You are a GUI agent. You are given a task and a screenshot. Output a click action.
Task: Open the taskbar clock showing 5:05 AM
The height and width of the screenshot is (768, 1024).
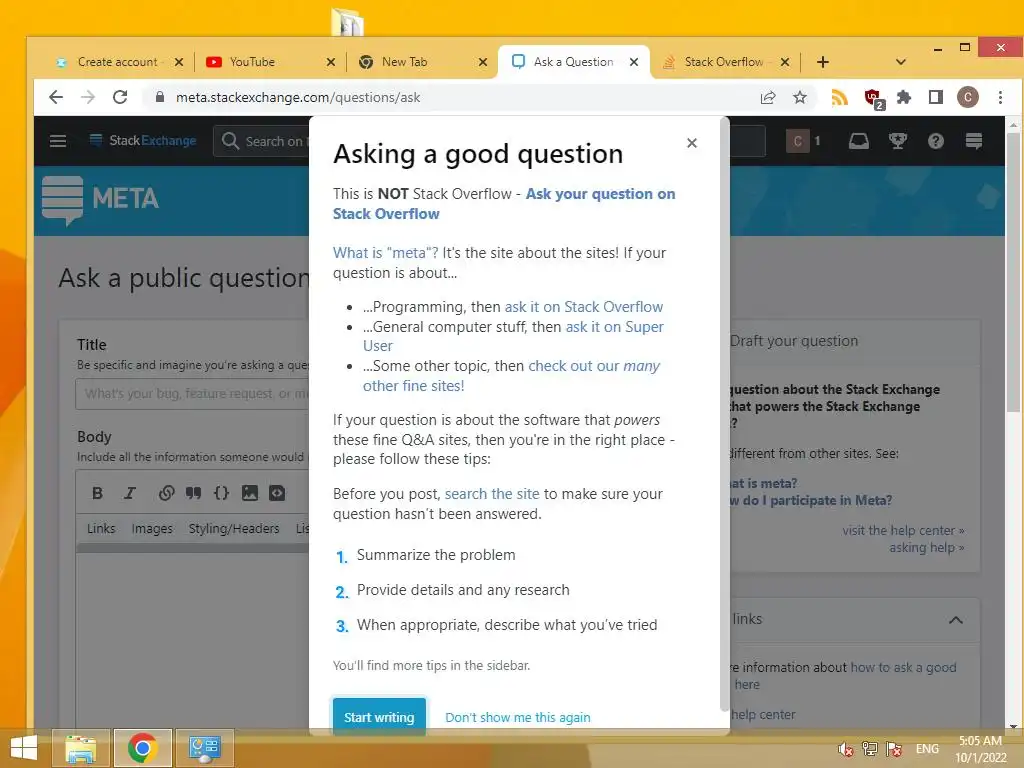tap(980, 749)
